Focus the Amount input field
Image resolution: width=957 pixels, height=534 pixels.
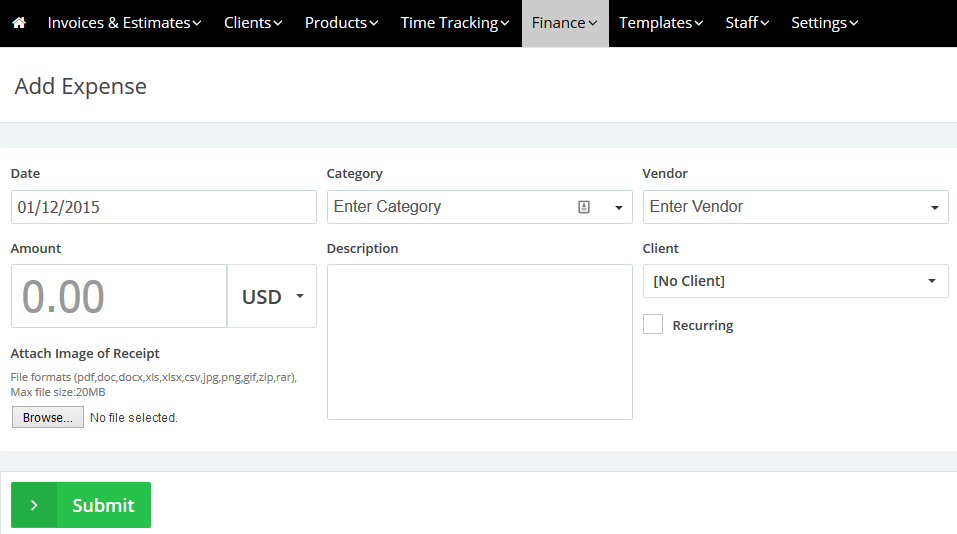point(119,296)
